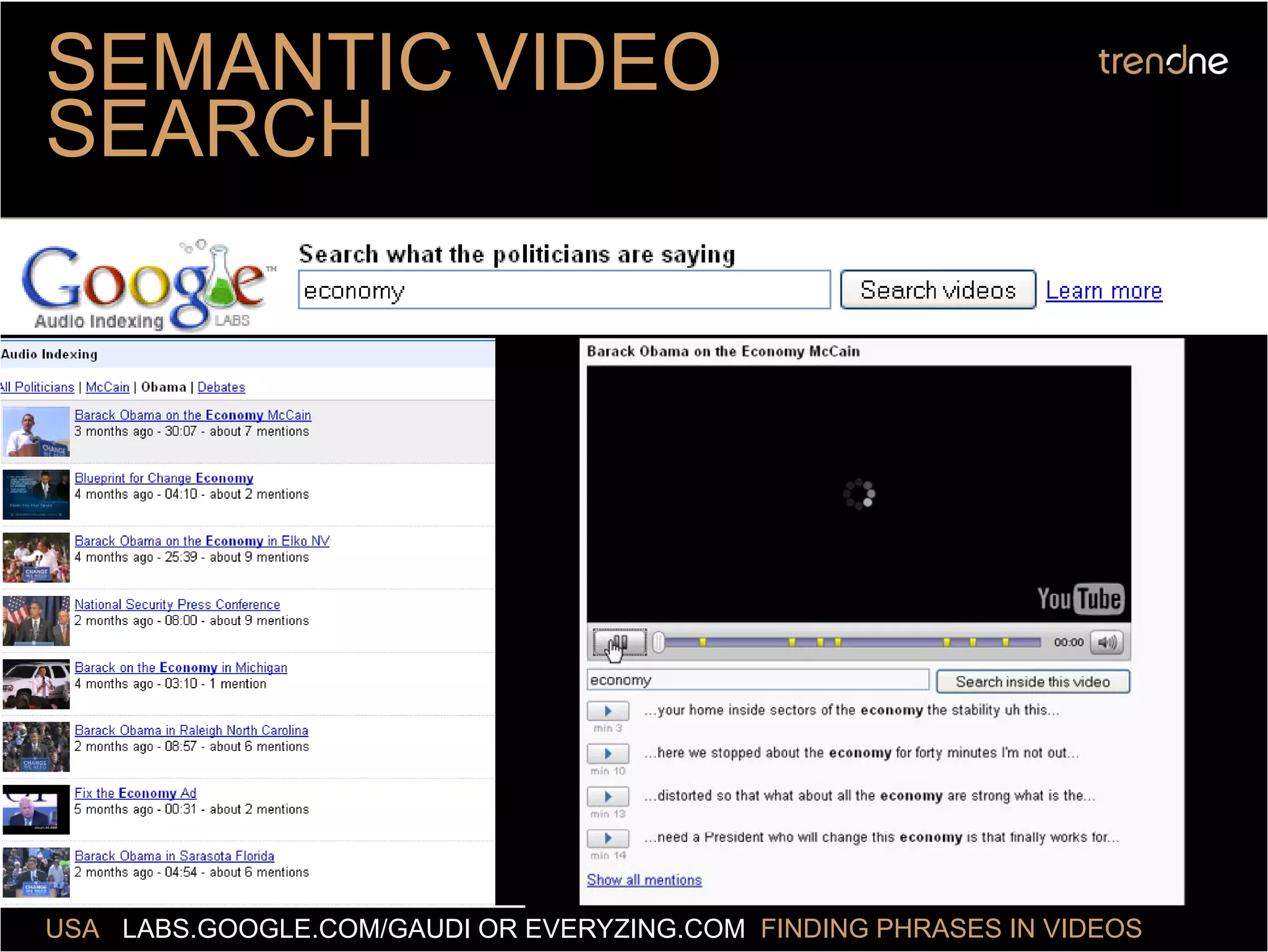This screenshot has height=952, width=1268.
Task: Mute audio using the speaker icon
Action: click(x=1107, y=643)
